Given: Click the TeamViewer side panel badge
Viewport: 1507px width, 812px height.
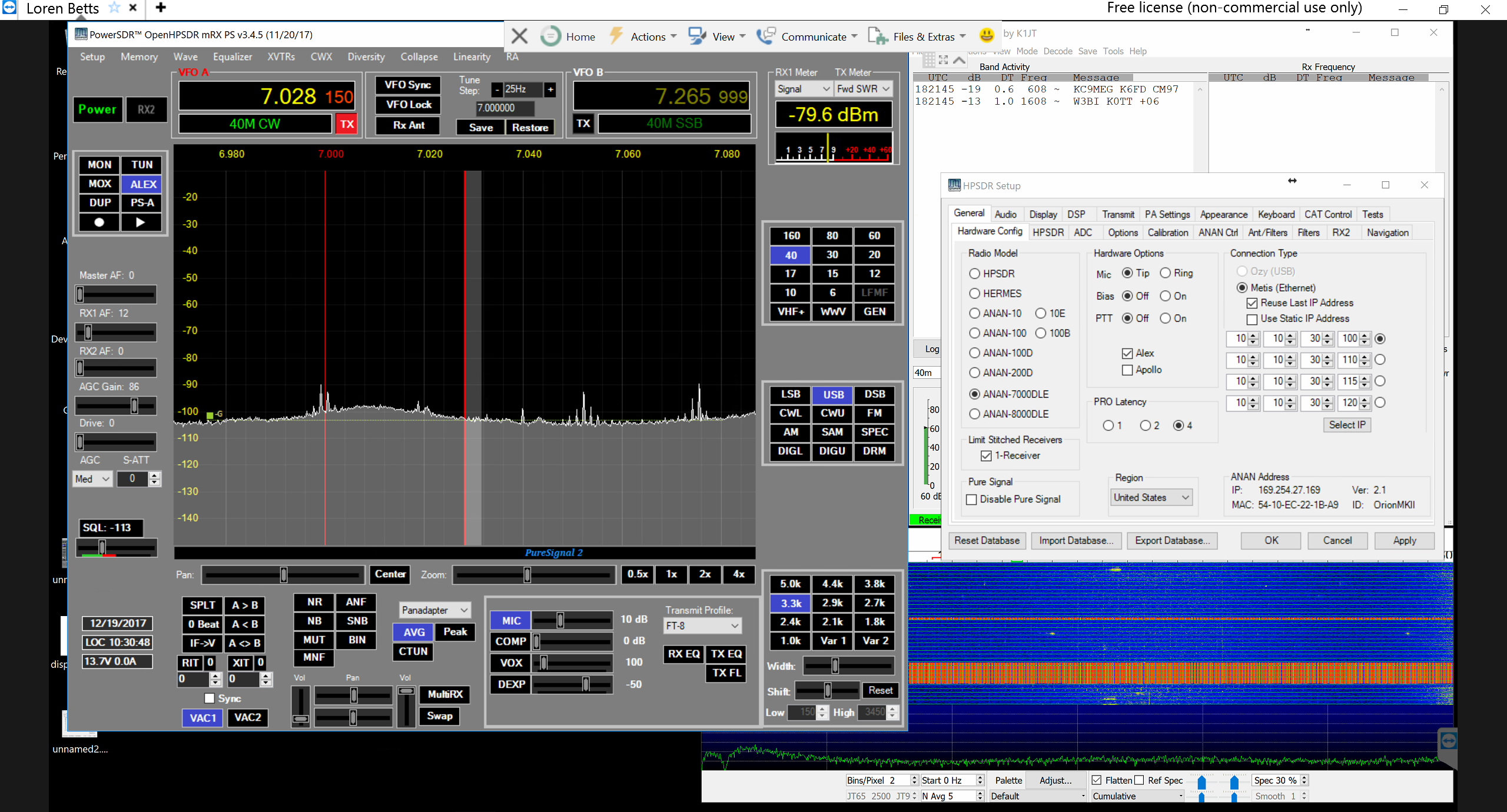Looking at the screenshot, I should coord(1448,741).
